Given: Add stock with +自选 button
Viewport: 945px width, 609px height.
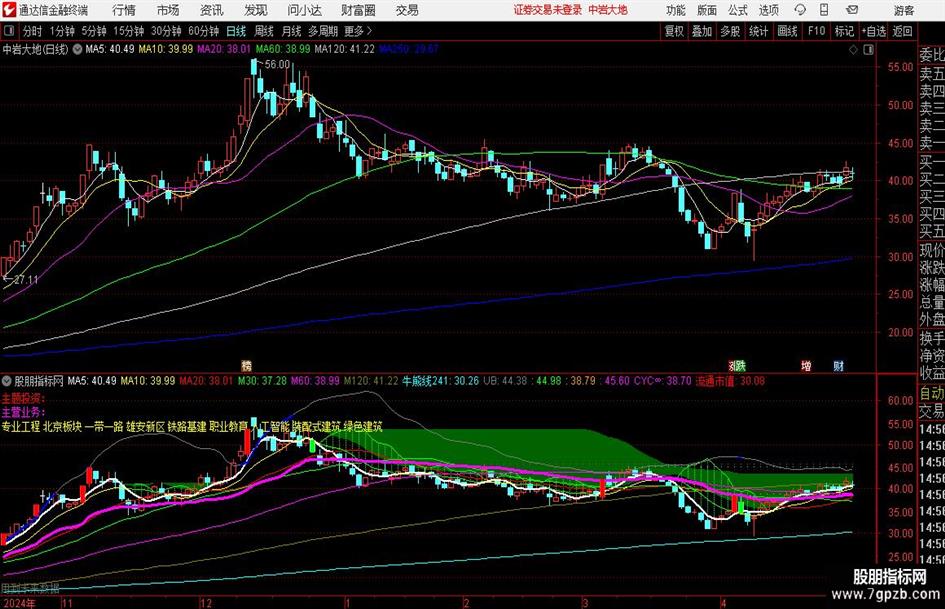Looking at the screenshot, I should coord(873,31).
